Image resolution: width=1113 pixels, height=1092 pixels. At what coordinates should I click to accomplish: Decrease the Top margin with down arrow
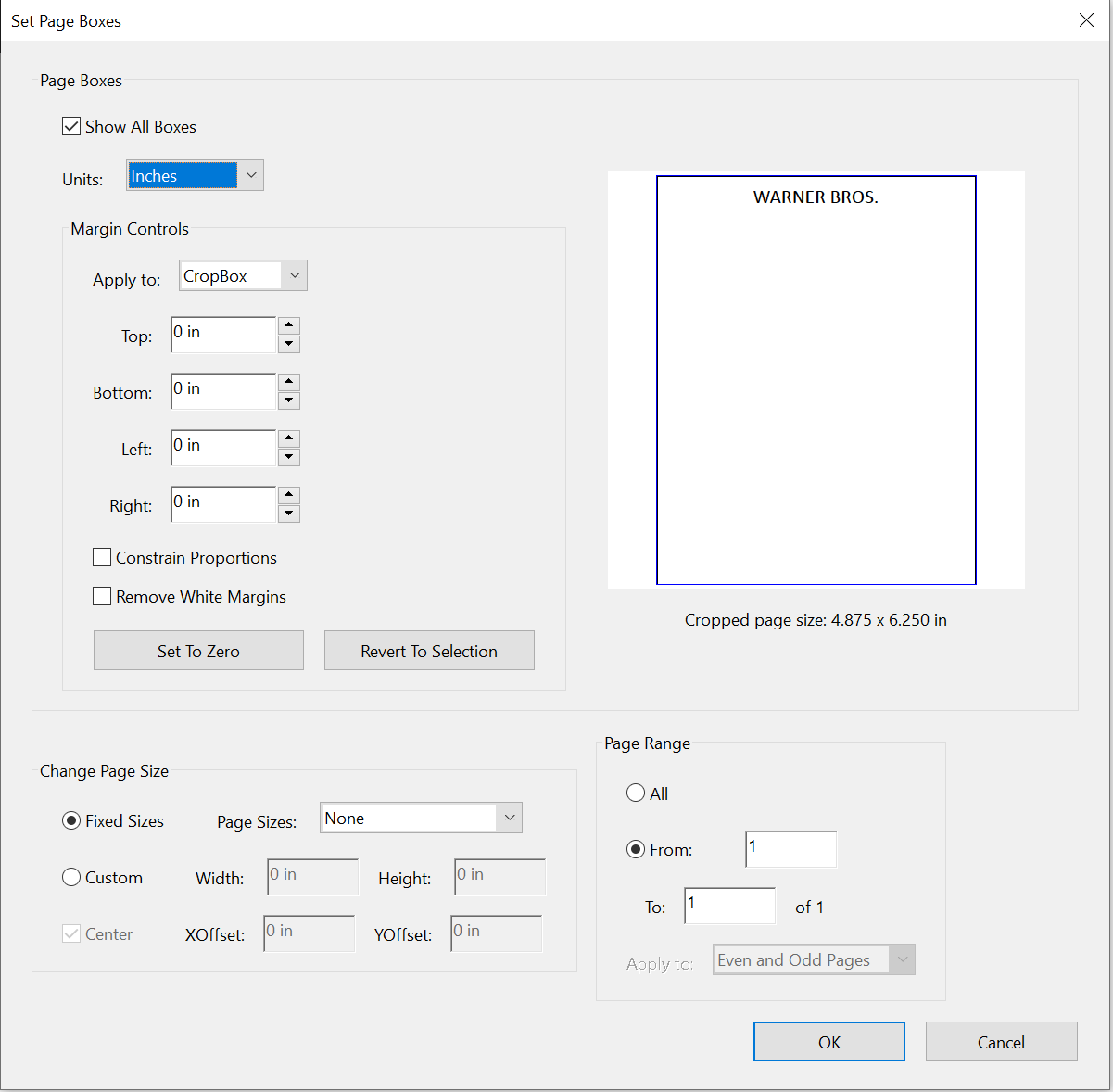point(289,344)
